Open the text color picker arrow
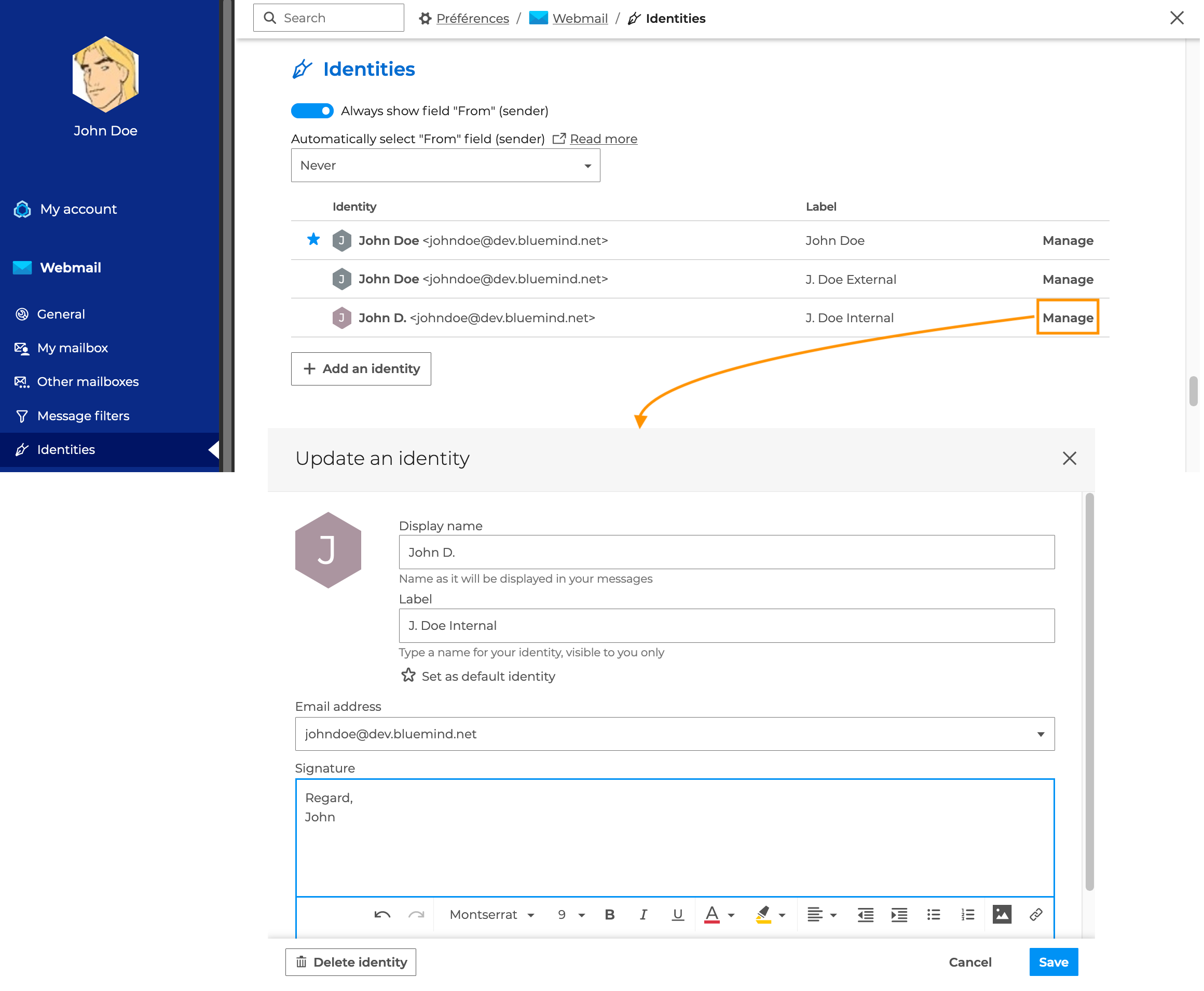This screenshot has width=1204, height=991. click(731, 915)
